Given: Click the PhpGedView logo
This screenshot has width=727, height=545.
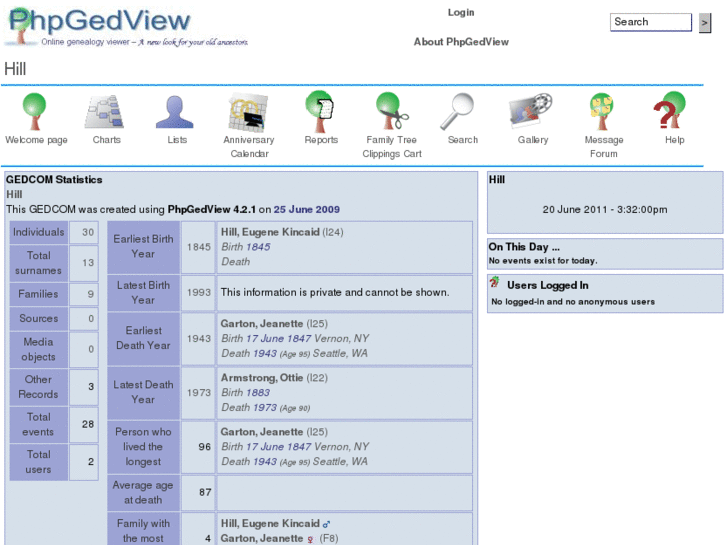Looking at the screenshot, I should click(127, 27).
